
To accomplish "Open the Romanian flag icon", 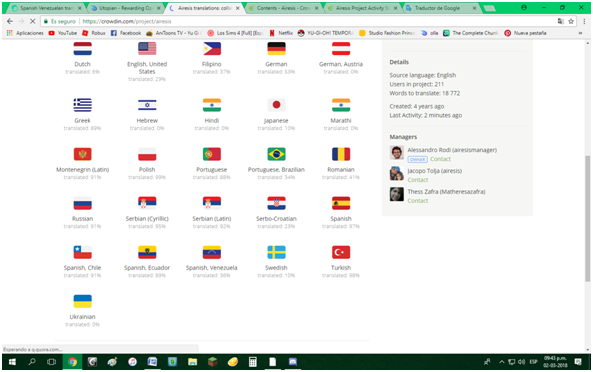I will pyautogui.click(x=341, y=154).
